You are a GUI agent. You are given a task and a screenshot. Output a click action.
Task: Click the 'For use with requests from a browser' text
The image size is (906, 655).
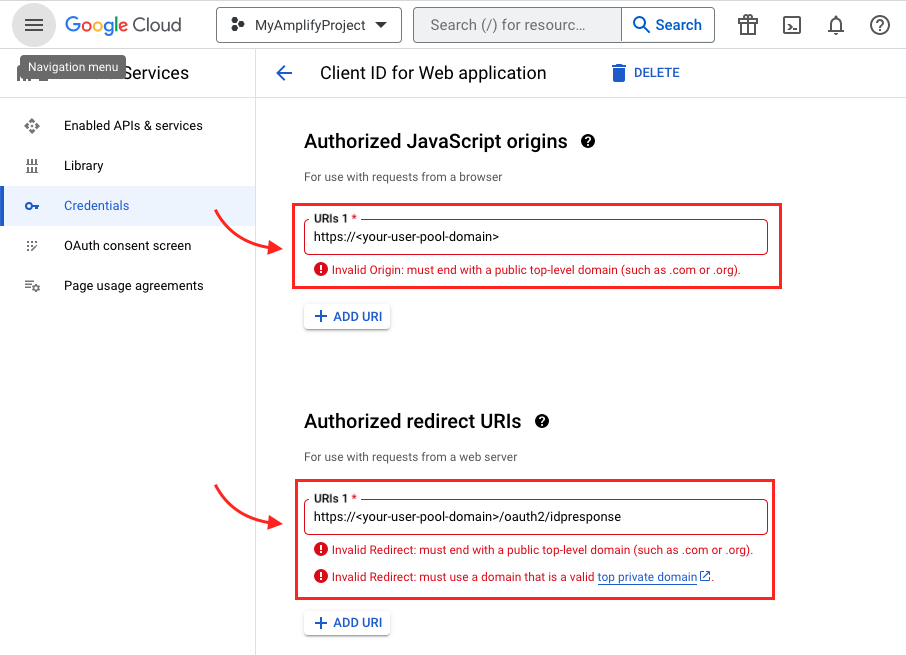pyautogui.click(x=403, y=177)
